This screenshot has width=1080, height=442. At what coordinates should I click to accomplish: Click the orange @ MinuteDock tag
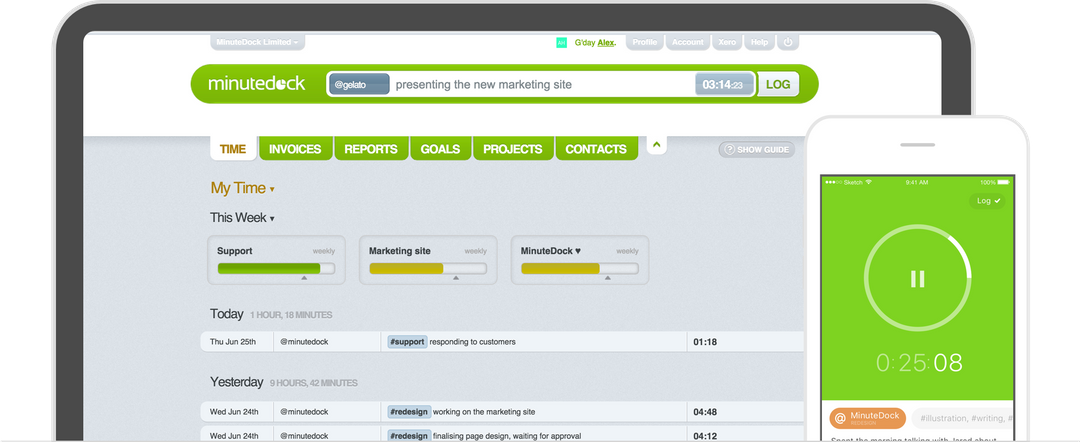(867, 418)
